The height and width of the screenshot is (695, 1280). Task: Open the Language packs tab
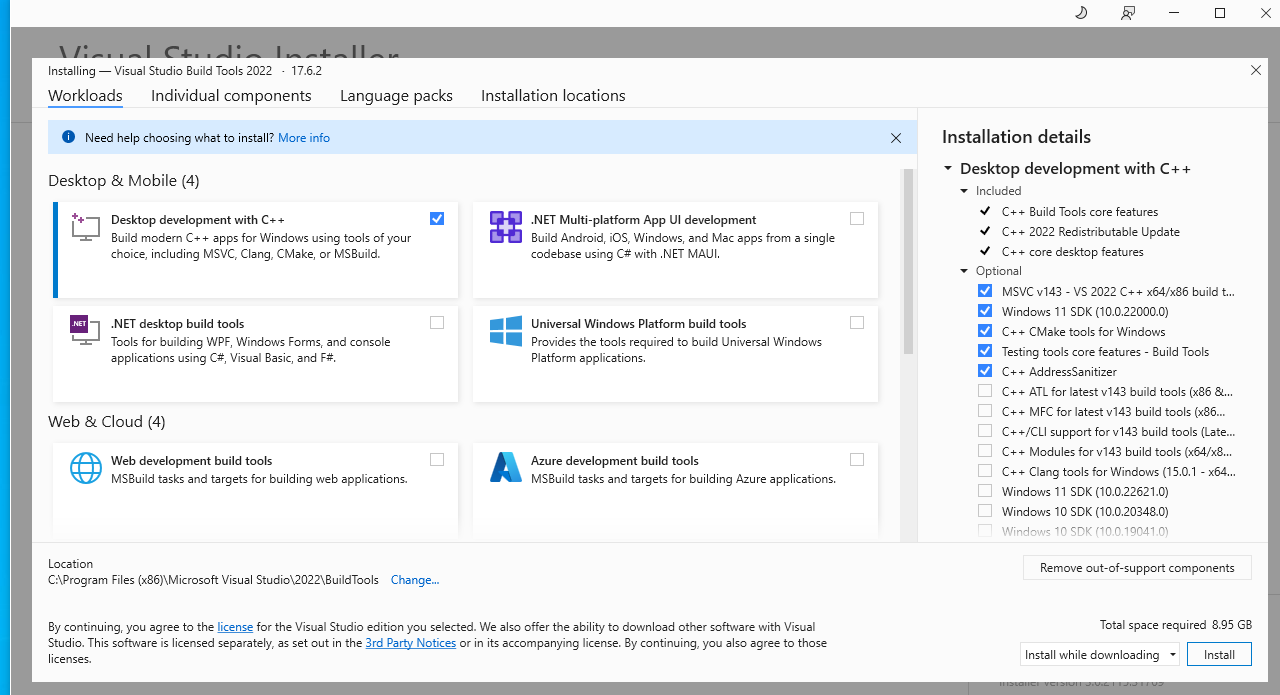click(396, 96)
